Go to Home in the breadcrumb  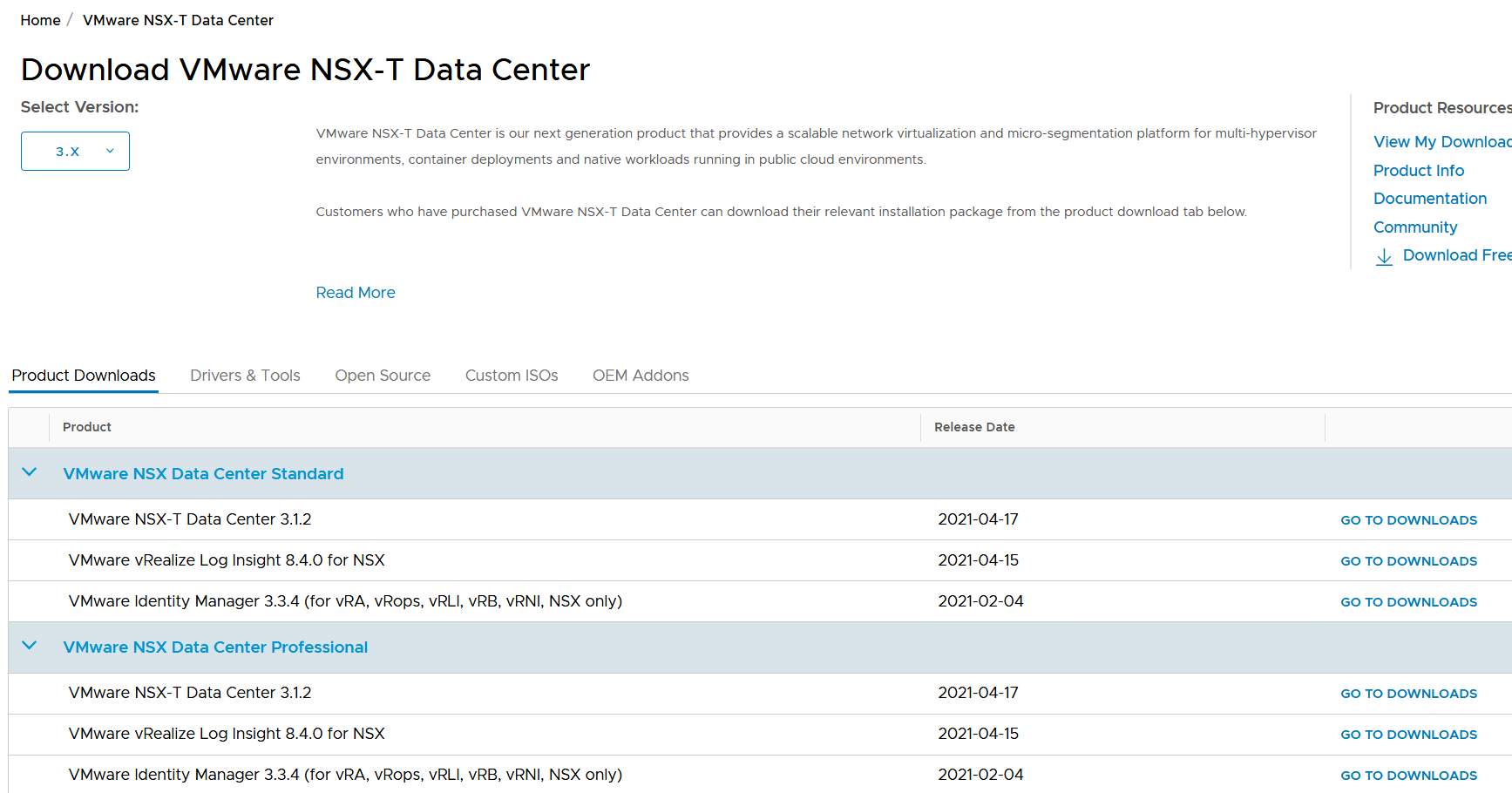(40, 20)
